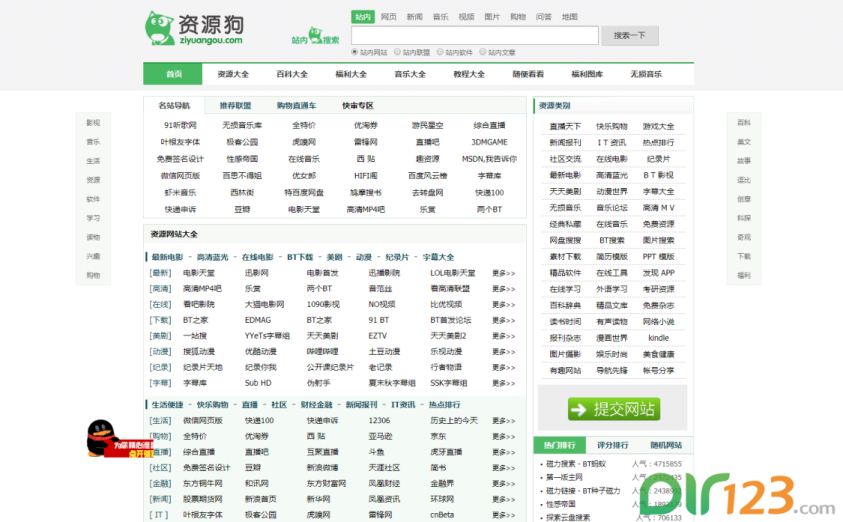Screen dimensions: 843x522
Task: Switch to the 视频 search tab
Action: tap(466, 17)
